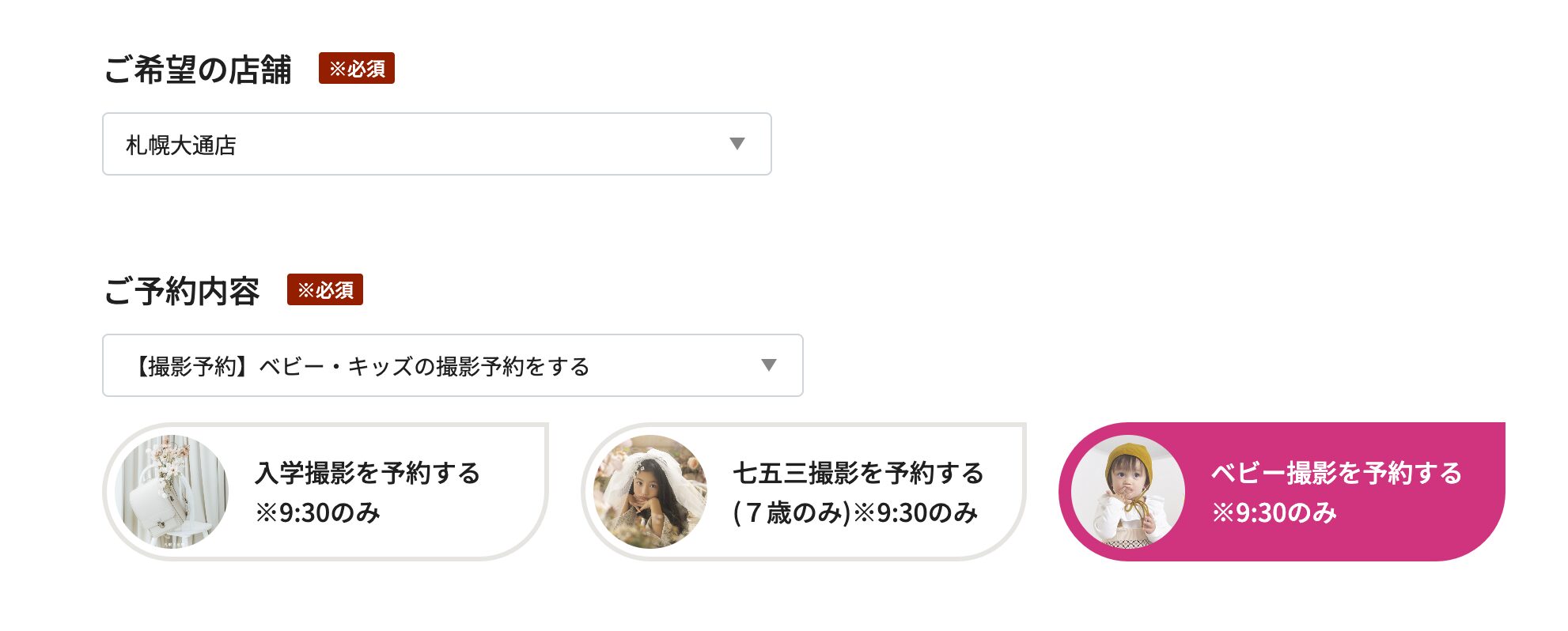Click the baby in yellow hat thumbnail
This screenshot has width=1568, height=631.
(1128, 491)
